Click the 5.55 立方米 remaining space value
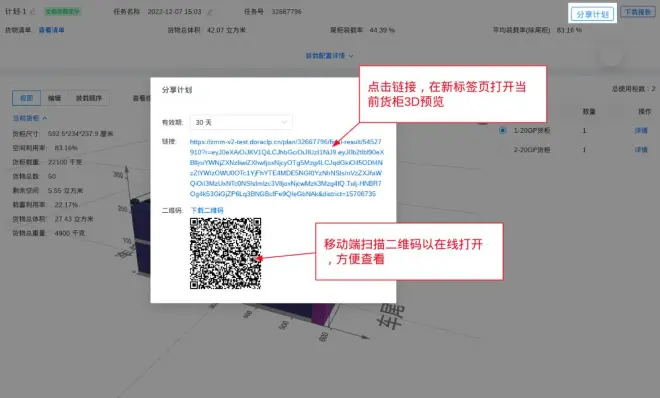Viewport: 660px width, 398px height. tap(65, 190)
